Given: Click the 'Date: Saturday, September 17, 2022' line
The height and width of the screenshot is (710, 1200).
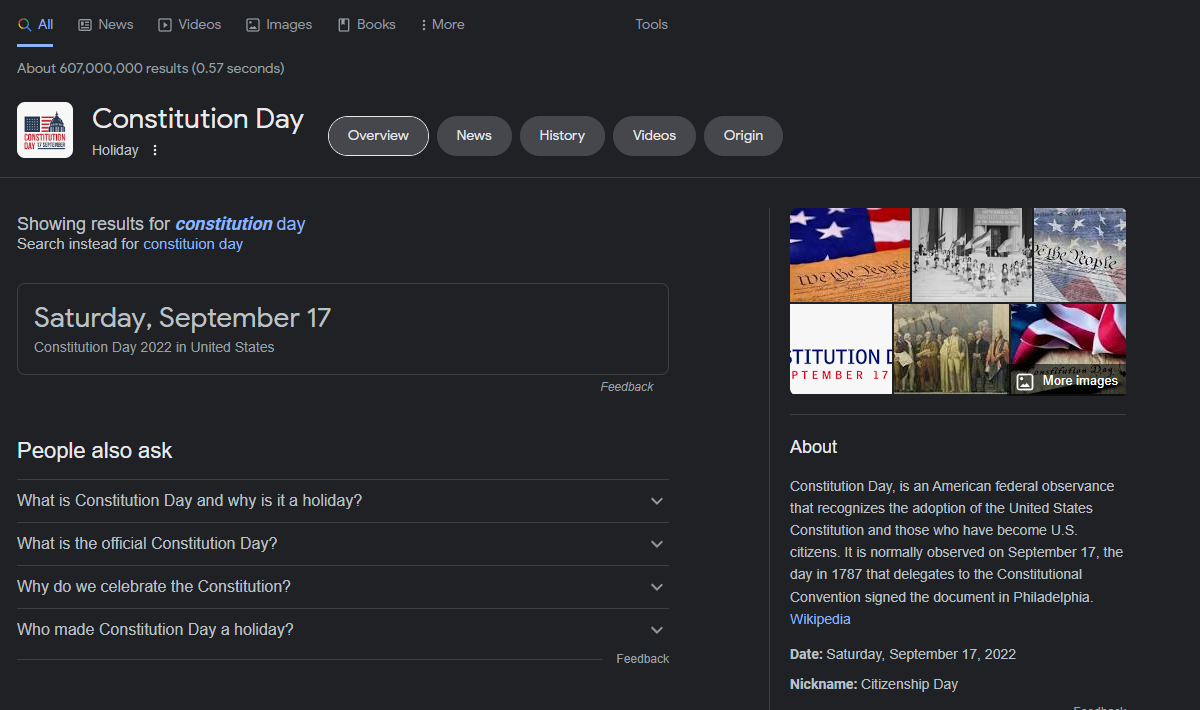Looking at the screenshot, I should coord(903,654).
